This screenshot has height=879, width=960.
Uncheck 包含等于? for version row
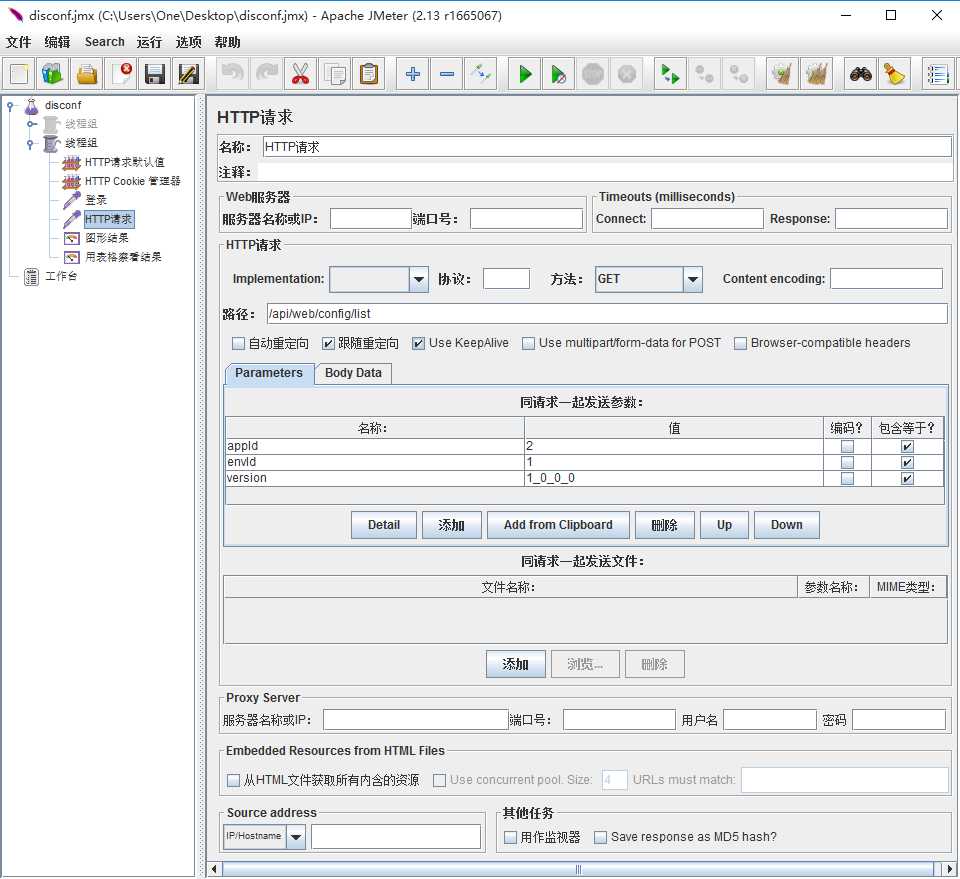click(907, 479)
